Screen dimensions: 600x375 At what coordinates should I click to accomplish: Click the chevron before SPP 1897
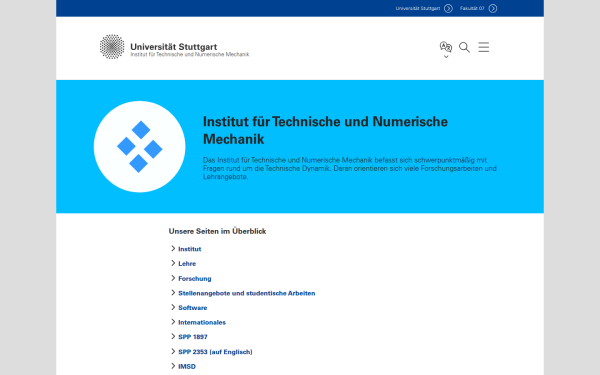(x=173, y=336)
